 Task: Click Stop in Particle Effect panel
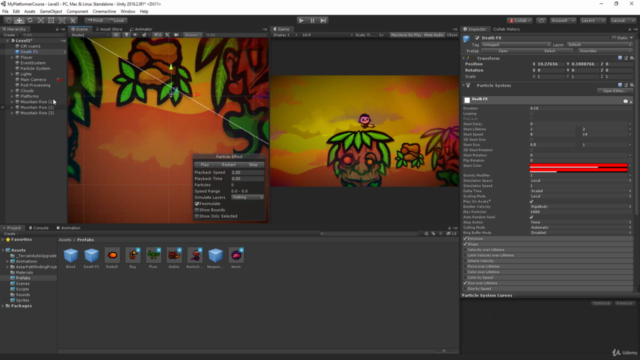pyautogui.click(x=253, y=165)
